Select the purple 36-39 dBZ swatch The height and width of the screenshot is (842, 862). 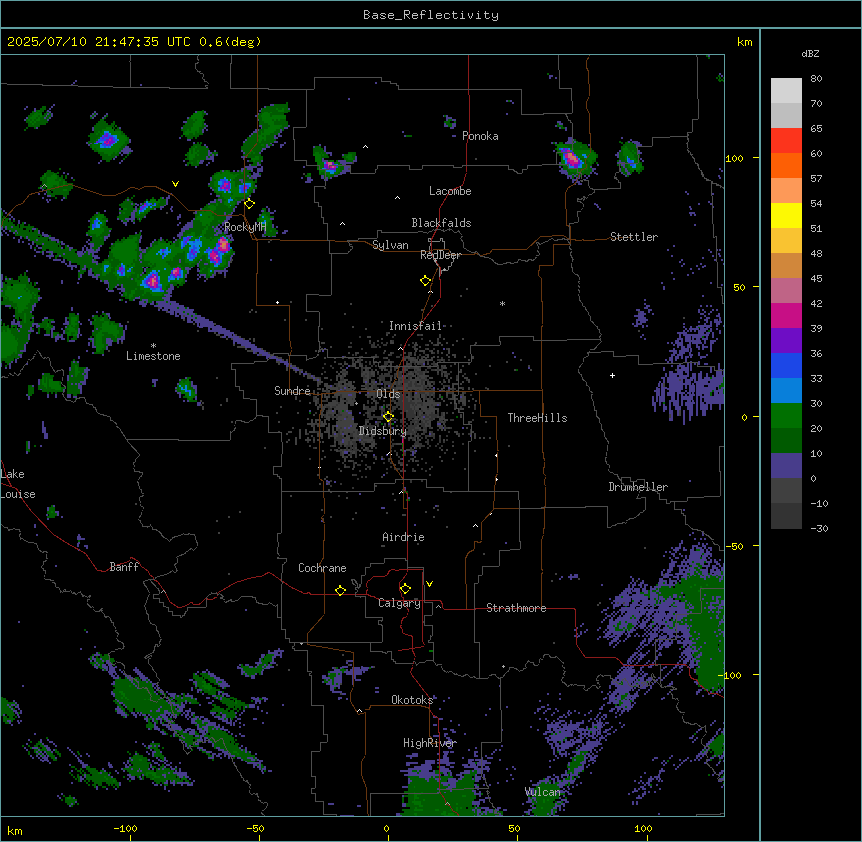(x=786, y=341)
